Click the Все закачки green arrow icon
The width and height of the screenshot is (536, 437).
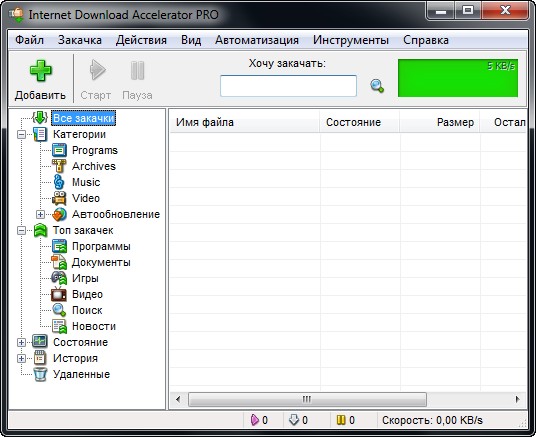[40, 118]
